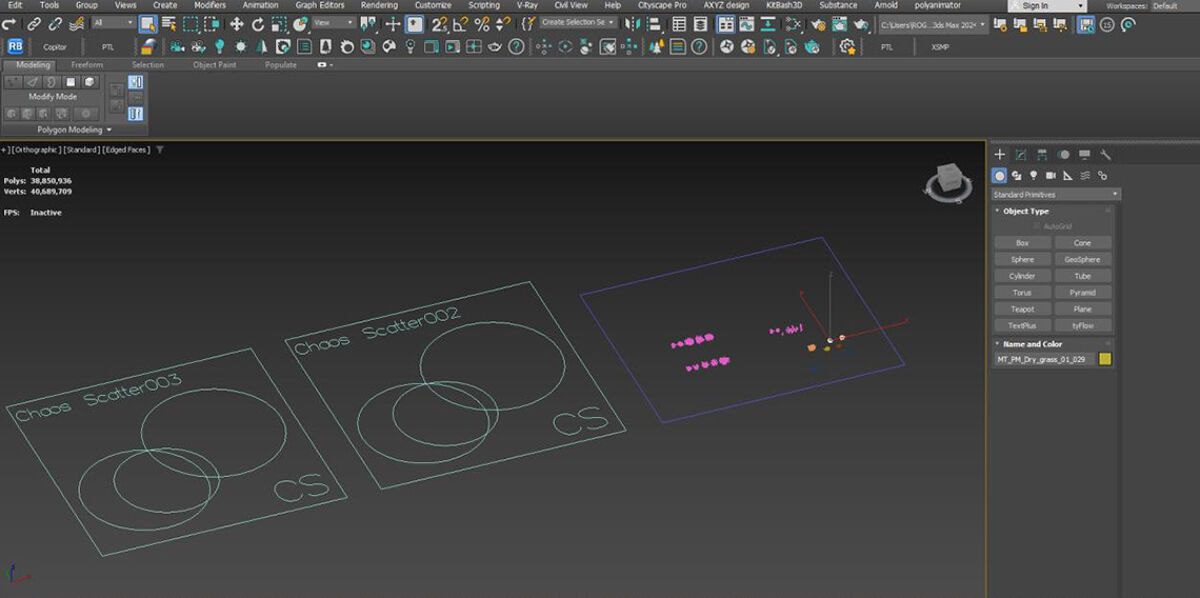1200x598 pixels.
Task: Toggle Spinner Snap
Action: pyautogui.click(x=502, y=23)
